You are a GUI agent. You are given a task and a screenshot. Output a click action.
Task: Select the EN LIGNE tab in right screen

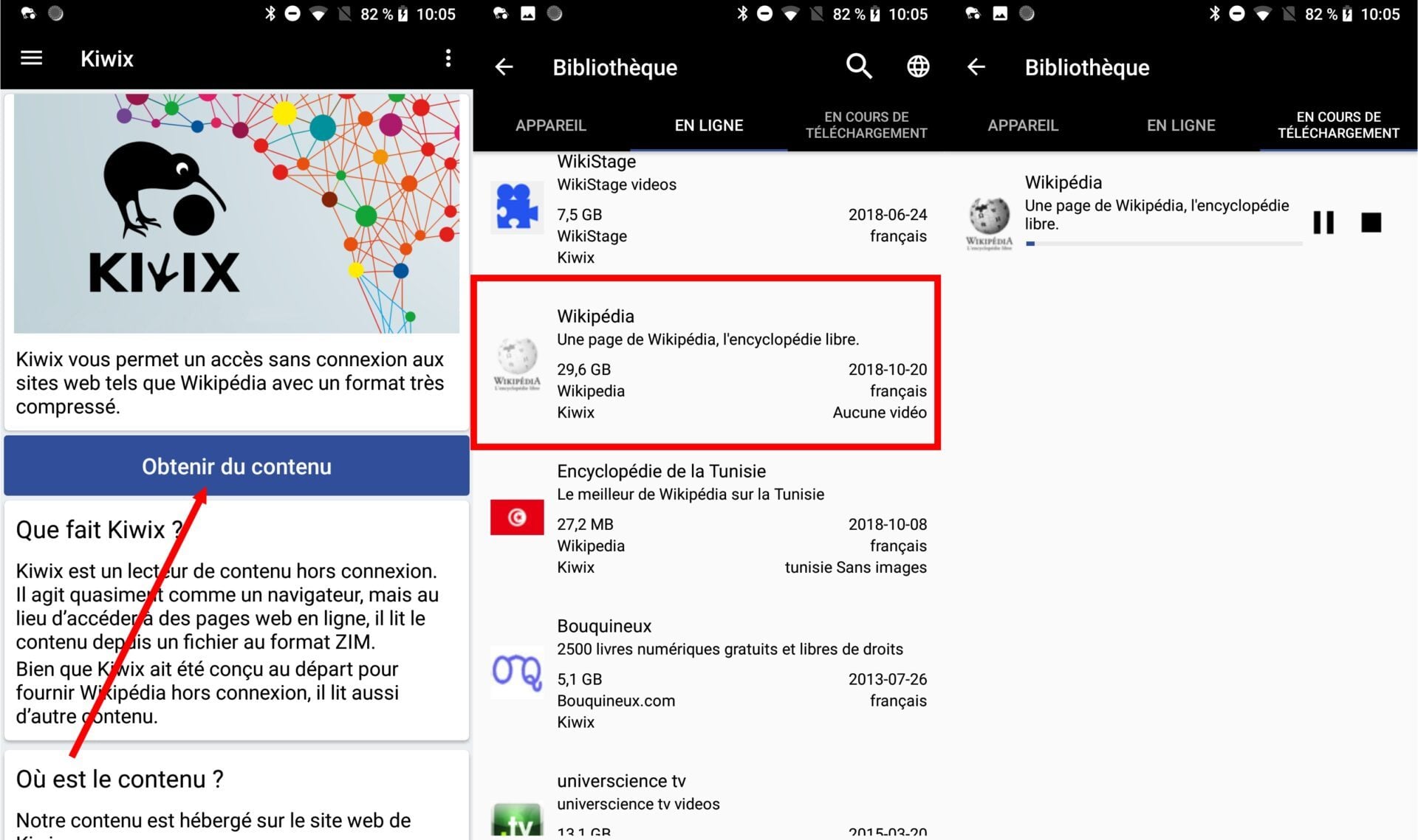[1180, 125]
